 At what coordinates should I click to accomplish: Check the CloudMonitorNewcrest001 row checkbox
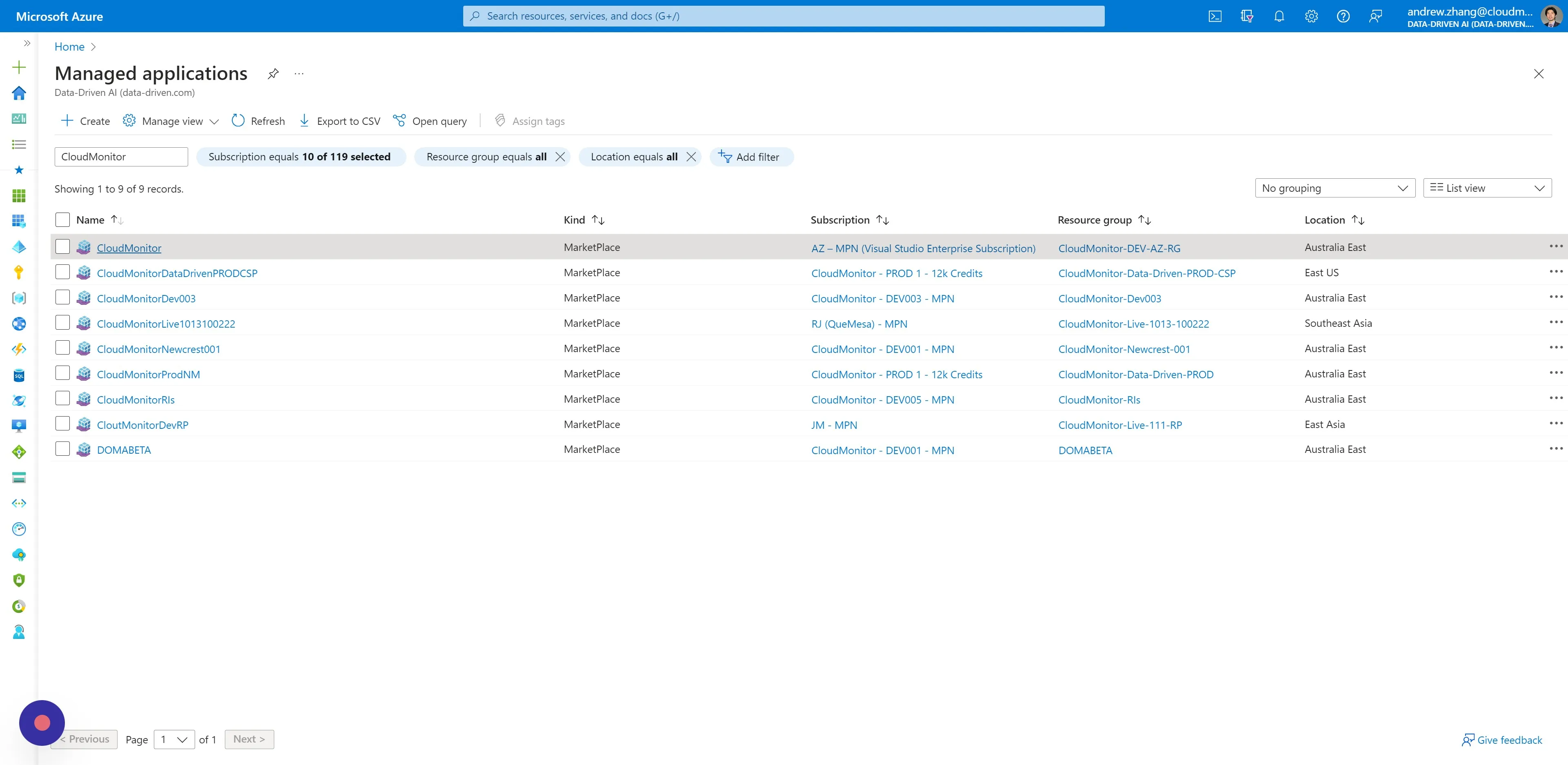click(63, 348)
